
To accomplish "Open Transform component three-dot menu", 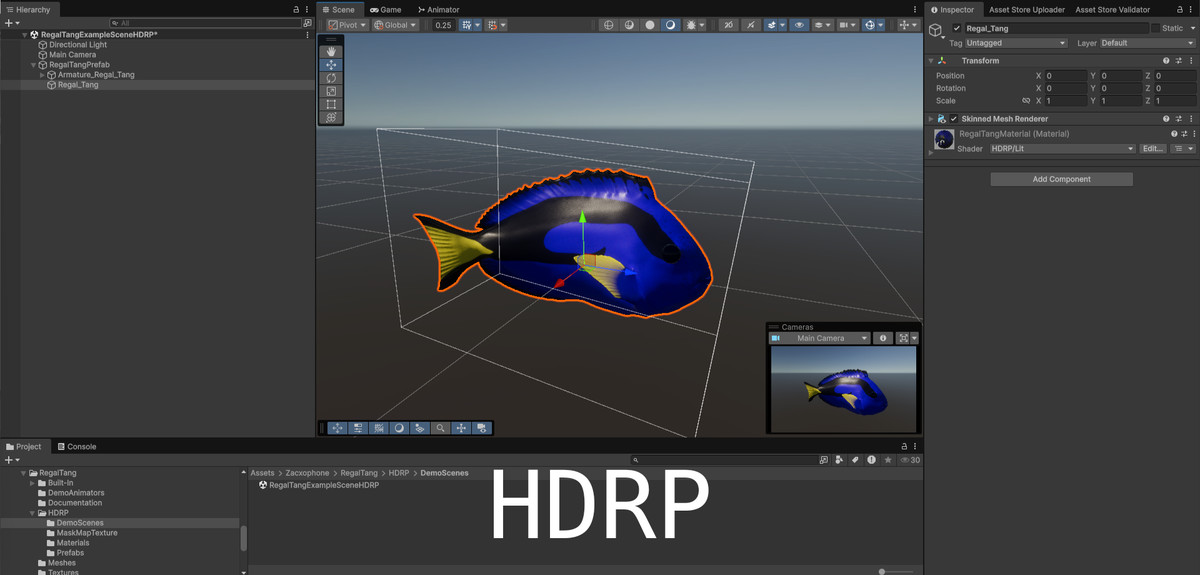I will point(1190,61).
